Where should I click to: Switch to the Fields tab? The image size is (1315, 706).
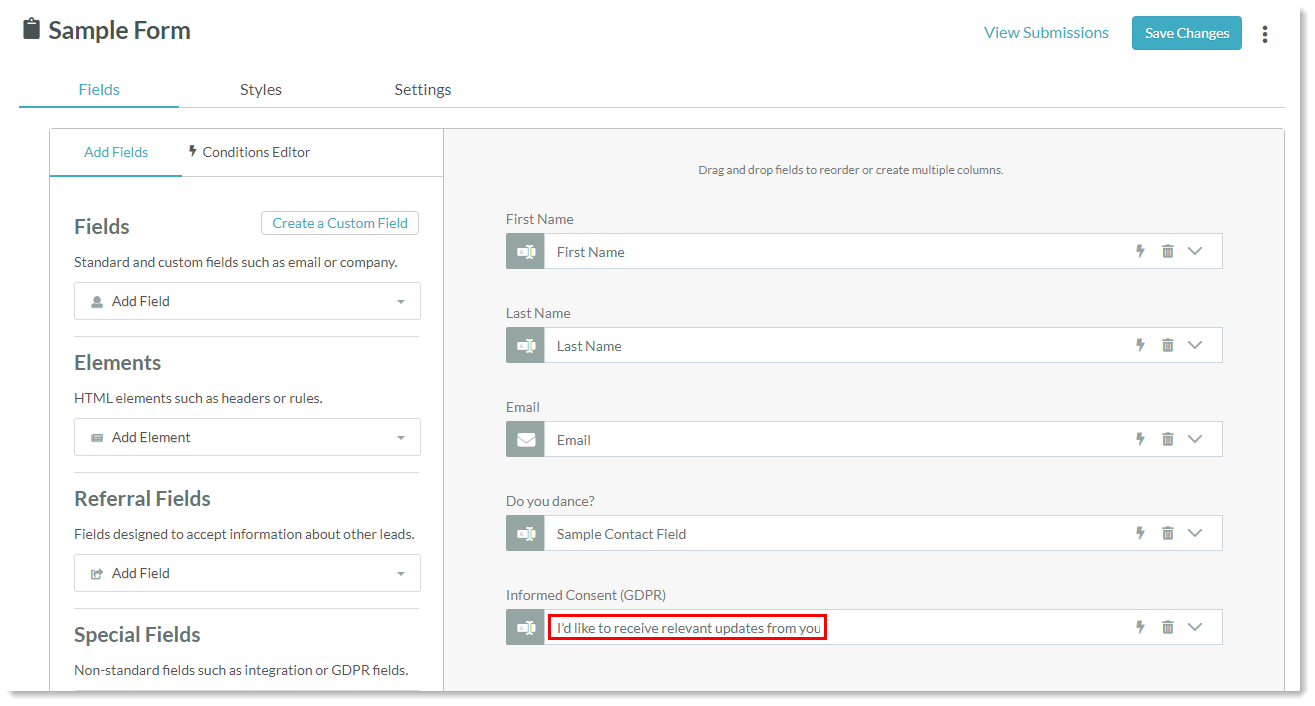pyautogui.click(x=99, y=89)
